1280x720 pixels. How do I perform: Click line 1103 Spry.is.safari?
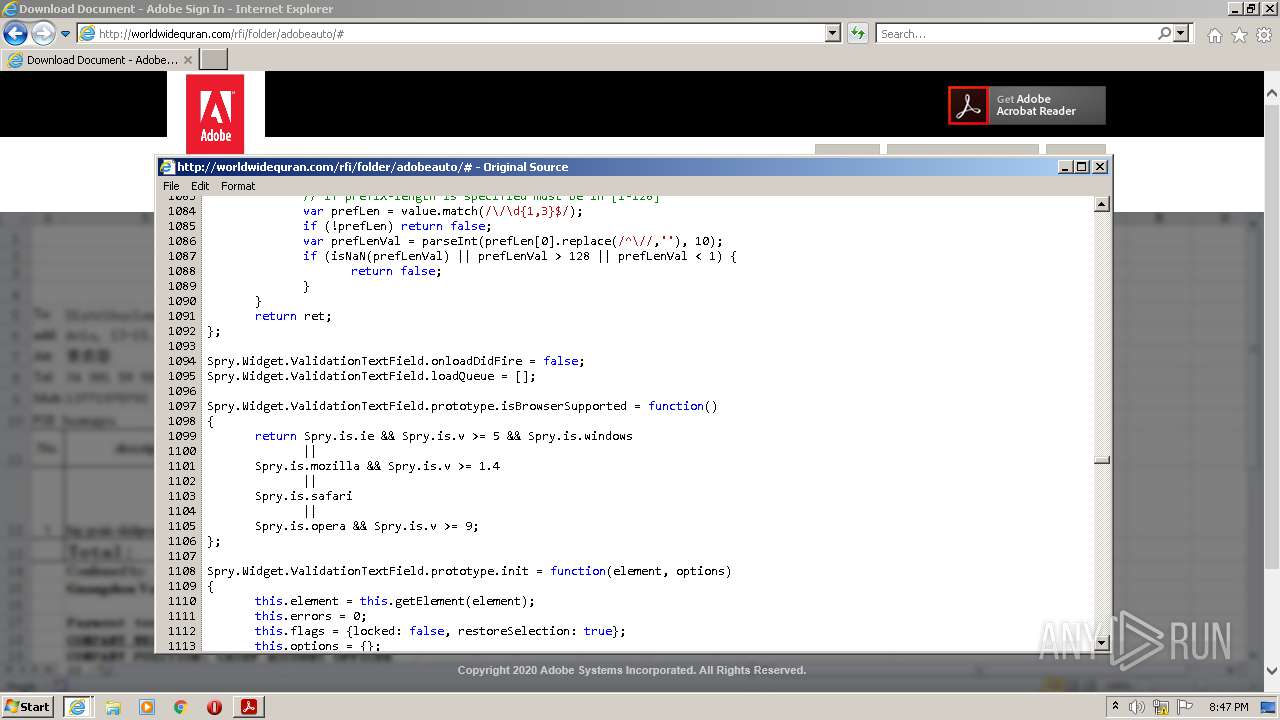(x=303, y=496)
